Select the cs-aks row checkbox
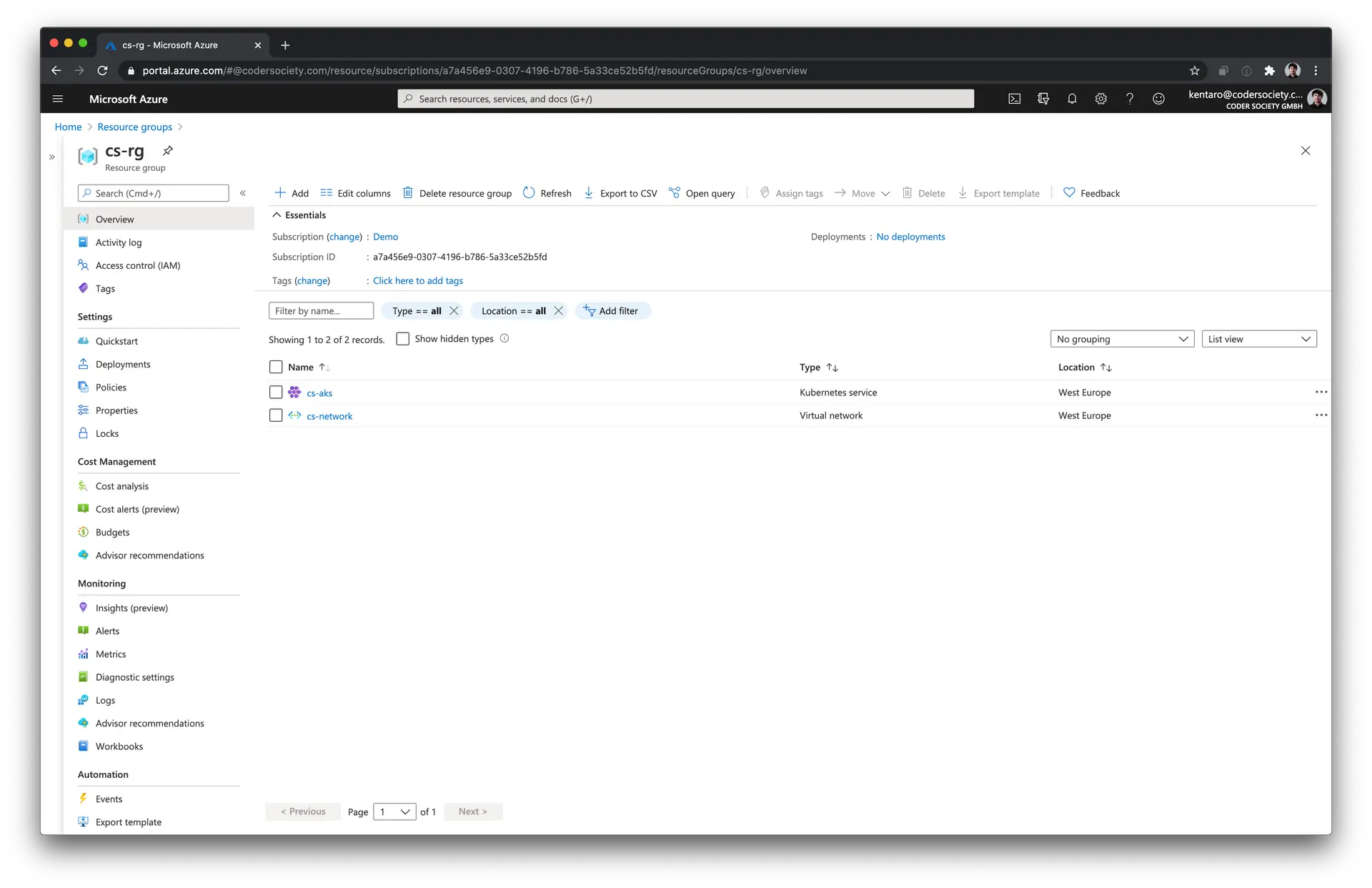The height and width of the screenshot is (888, 1372). [276, 392]
